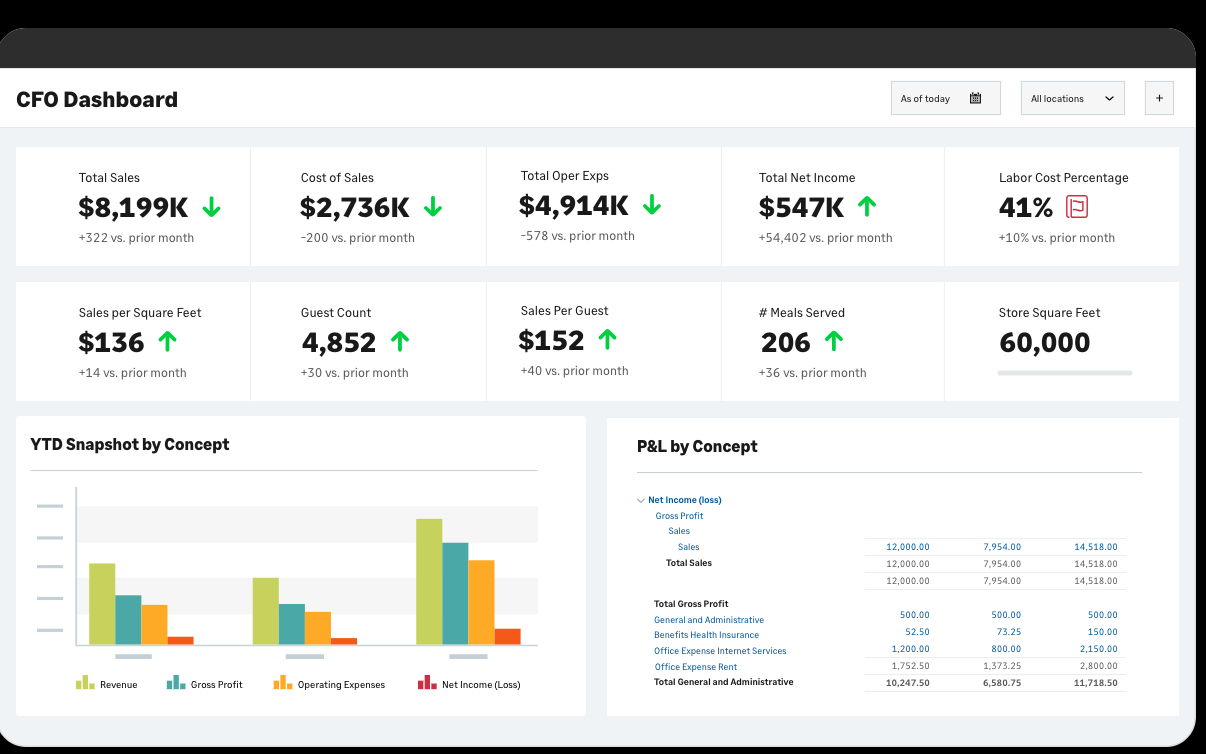Collapse the Net Income (loss) tree row
The width and height of the screenshot is (1206, 754).
click(x=641, y=500)
